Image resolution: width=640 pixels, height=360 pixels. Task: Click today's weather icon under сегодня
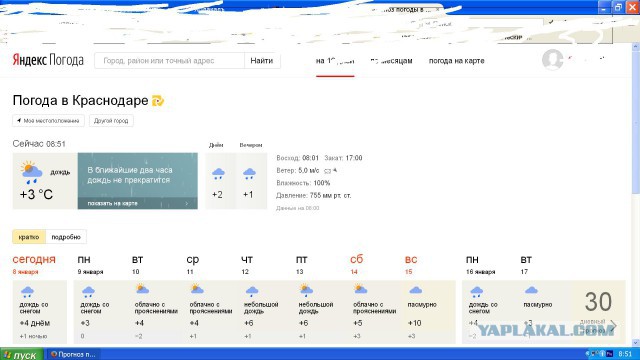coord(27,291)
